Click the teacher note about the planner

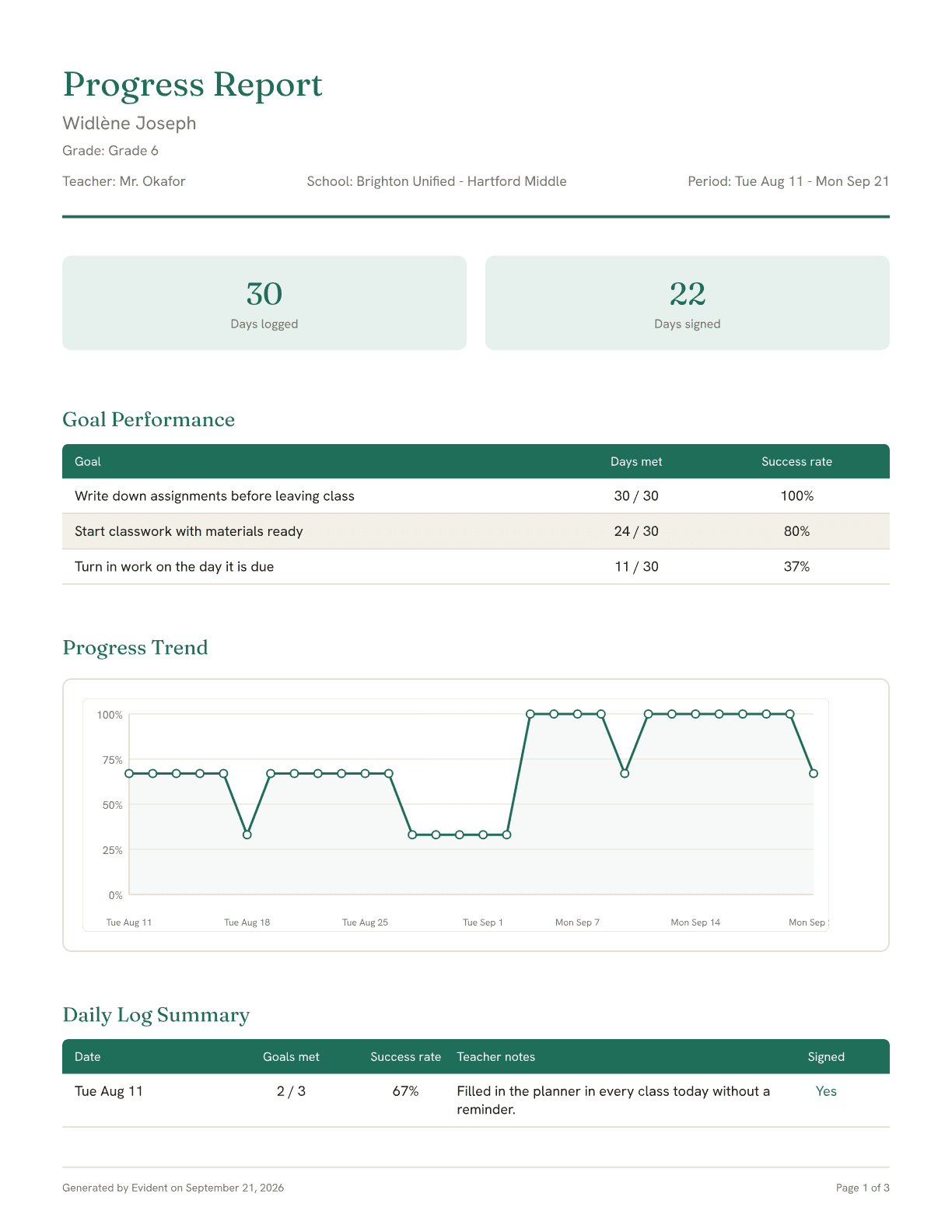pyautogui.click(x=614, y=1100)
